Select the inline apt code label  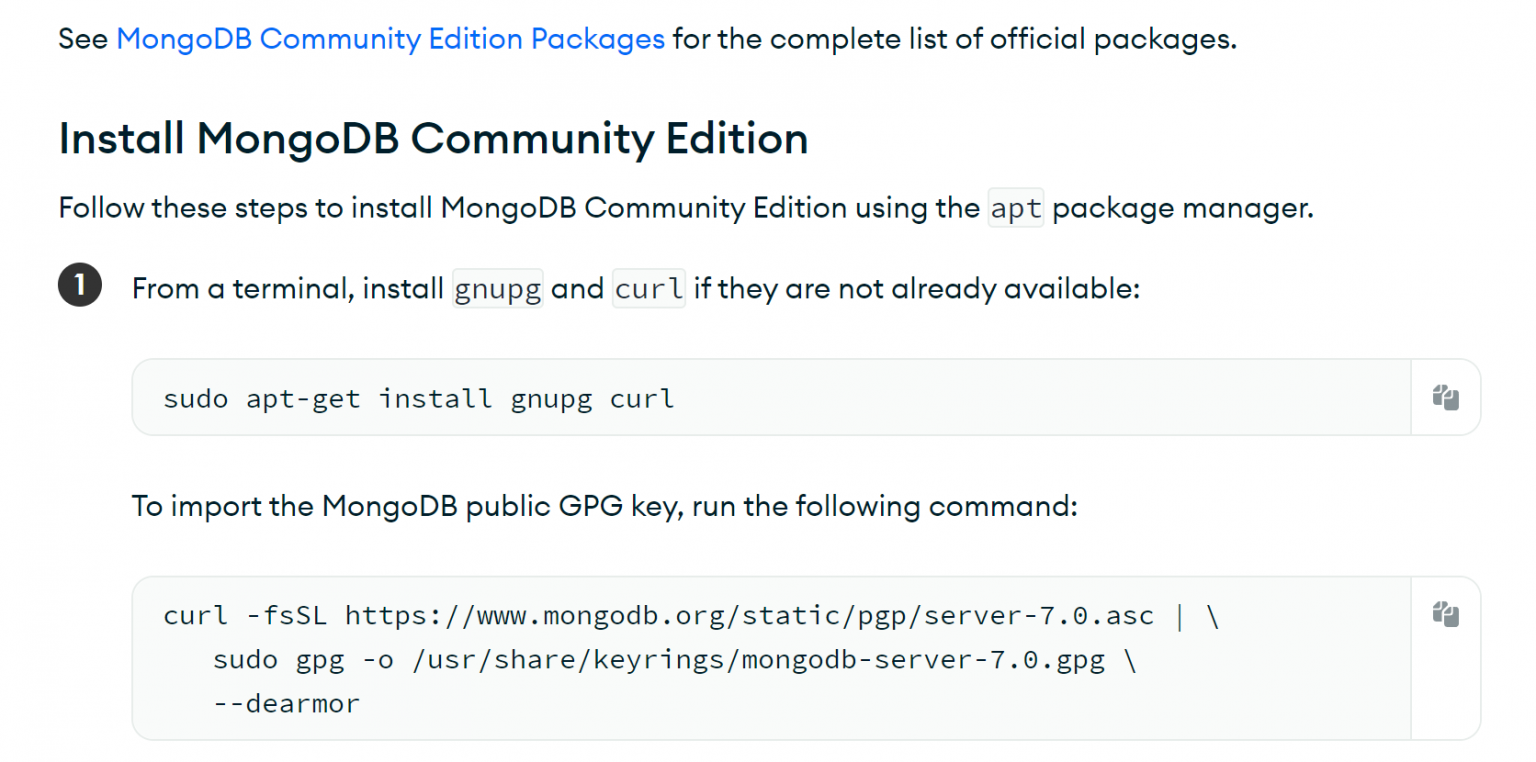(1015, 208)
